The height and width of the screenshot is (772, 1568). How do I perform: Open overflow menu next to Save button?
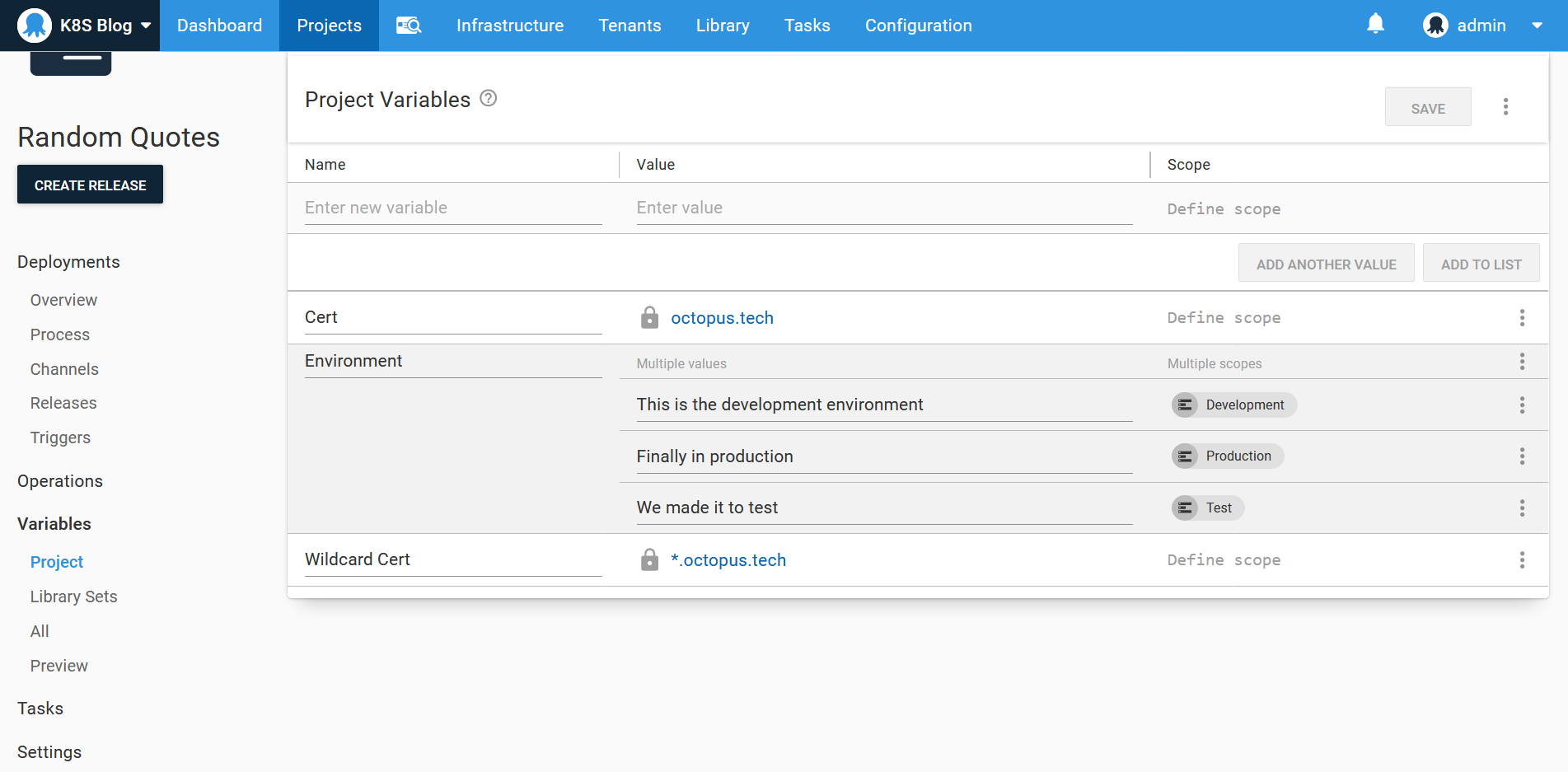click(x=1505, y=107)
